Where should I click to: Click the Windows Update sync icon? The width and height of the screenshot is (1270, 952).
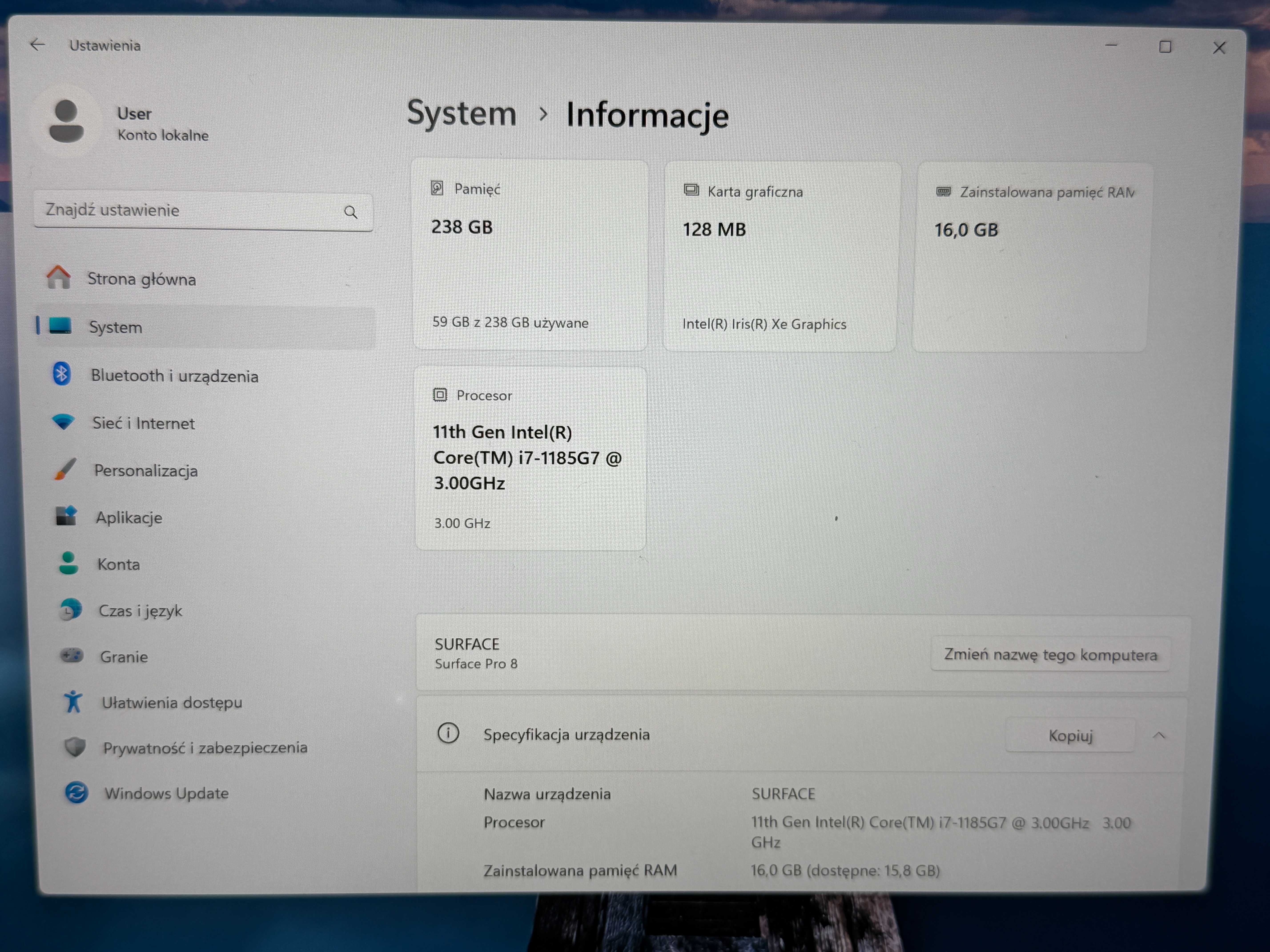[76, 792]
